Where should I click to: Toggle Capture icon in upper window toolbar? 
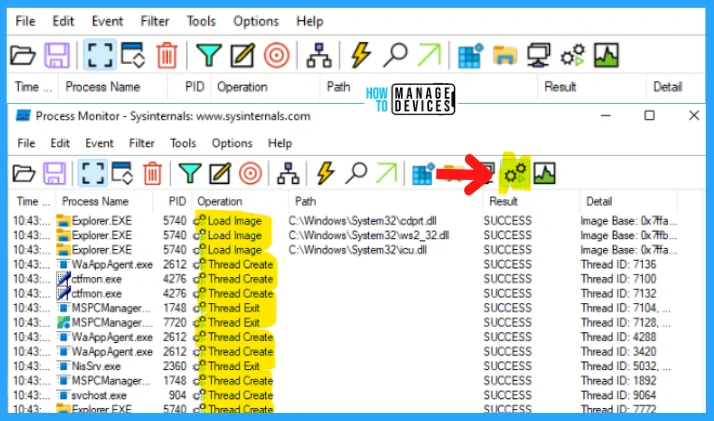click(x=100, y=55)
